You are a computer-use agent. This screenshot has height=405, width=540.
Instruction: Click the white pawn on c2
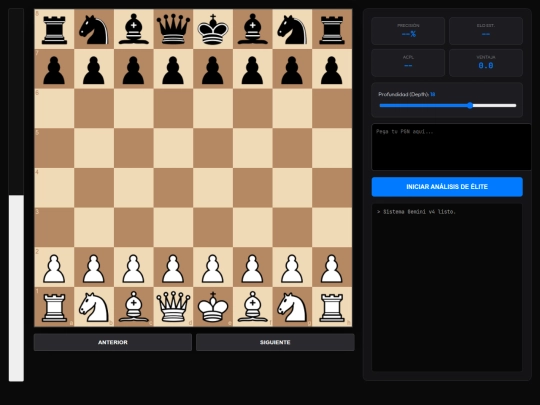pyautogui.click(x=134, y=268)
